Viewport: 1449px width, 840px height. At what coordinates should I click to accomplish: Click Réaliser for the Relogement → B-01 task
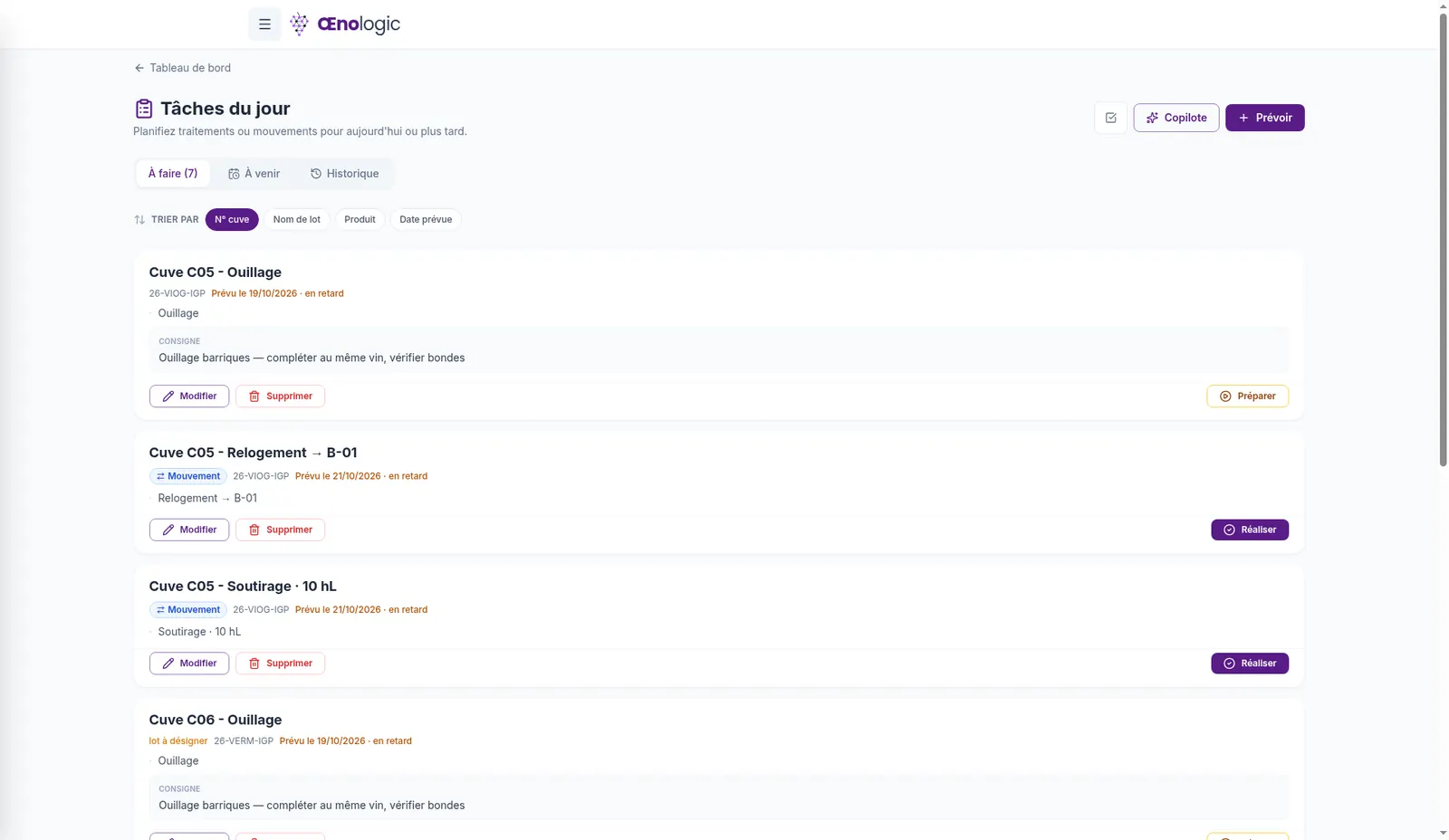pos(1250,530)
